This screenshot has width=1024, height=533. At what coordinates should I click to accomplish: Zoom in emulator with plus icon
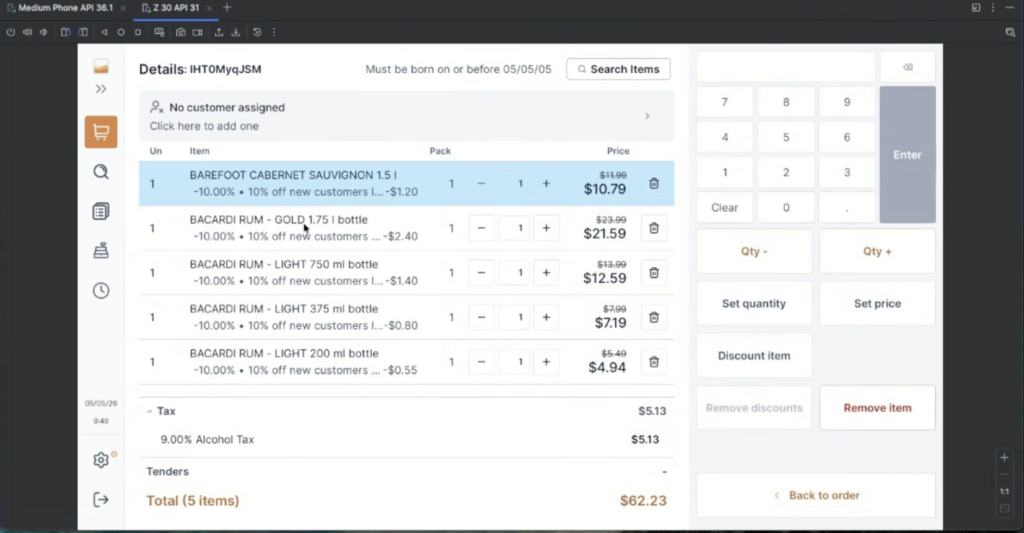(x=1004, y=457)
